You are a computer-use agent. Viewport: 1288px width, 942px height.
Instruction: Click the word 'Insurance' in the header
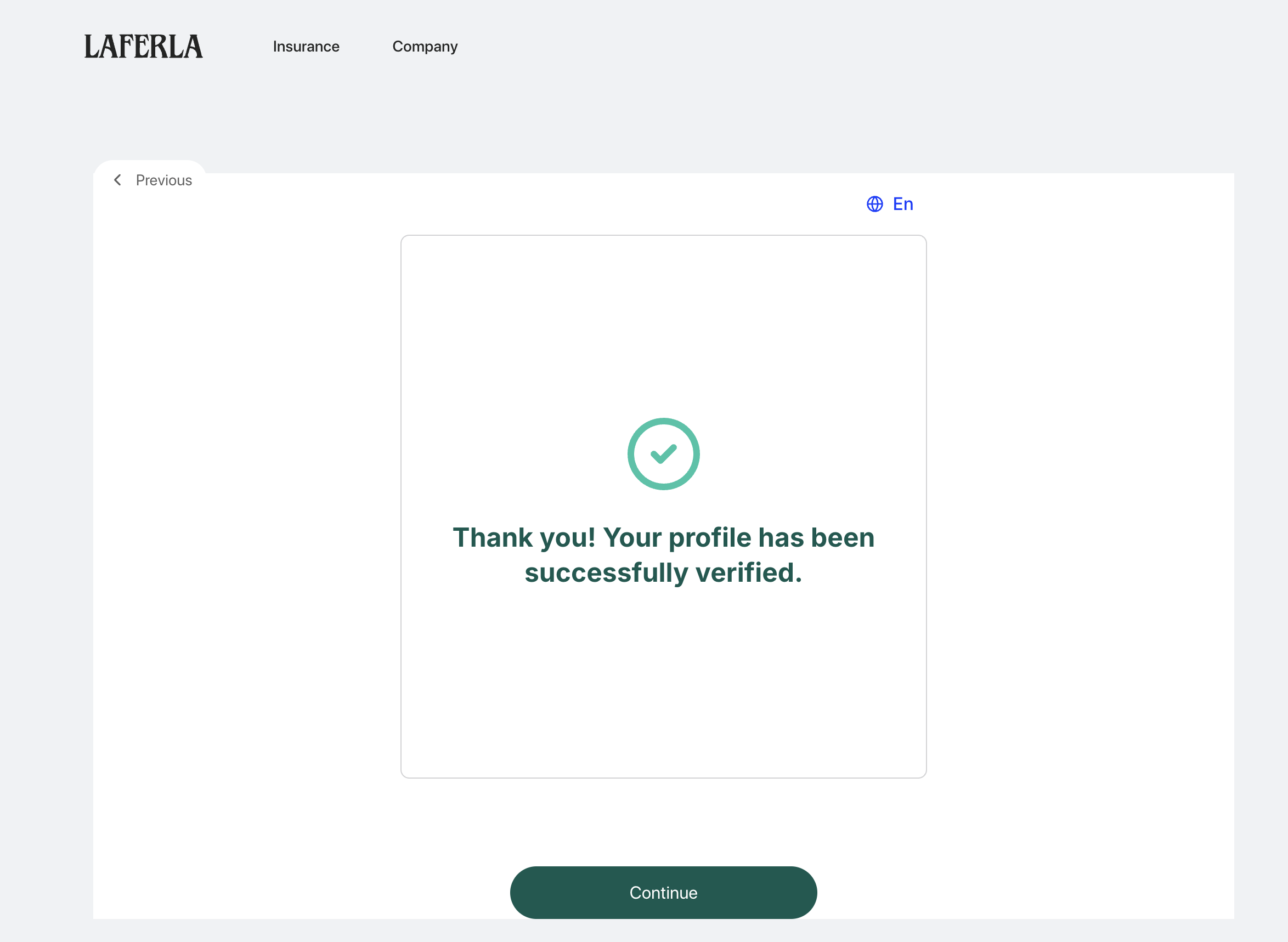306,47
